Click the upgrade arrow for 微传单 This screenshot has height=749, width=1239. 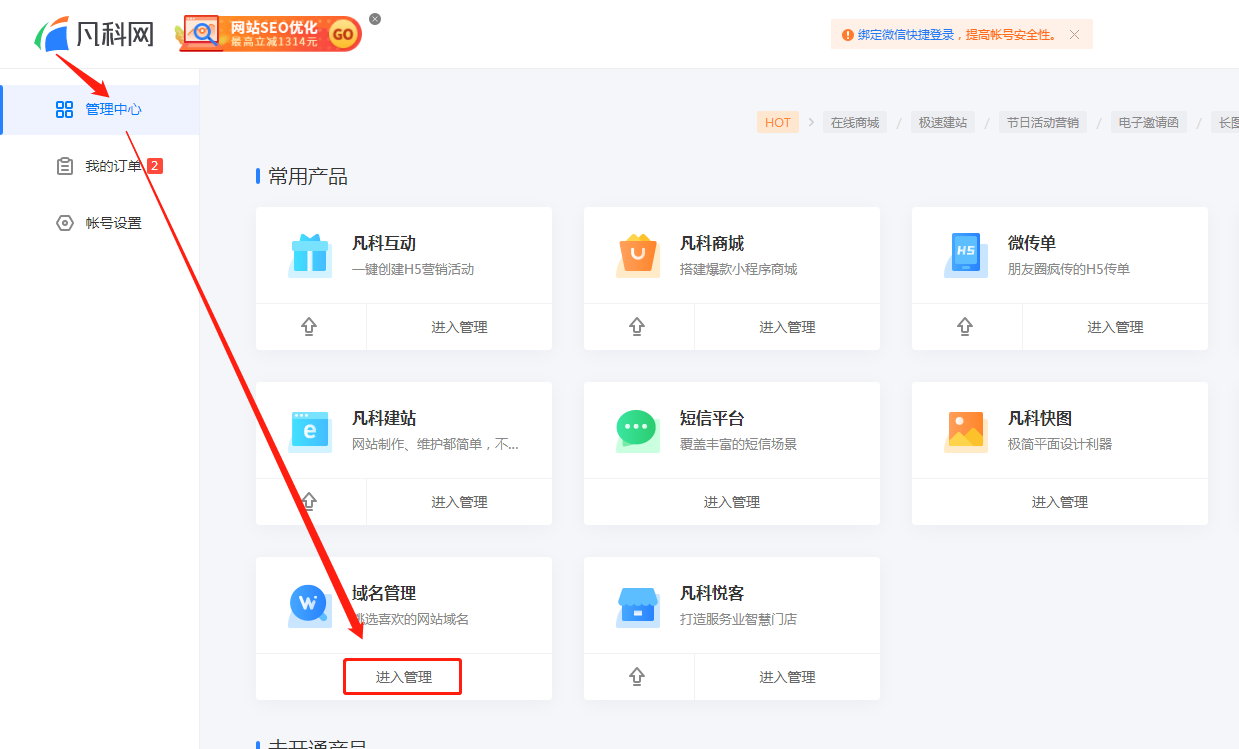(965, 327)
